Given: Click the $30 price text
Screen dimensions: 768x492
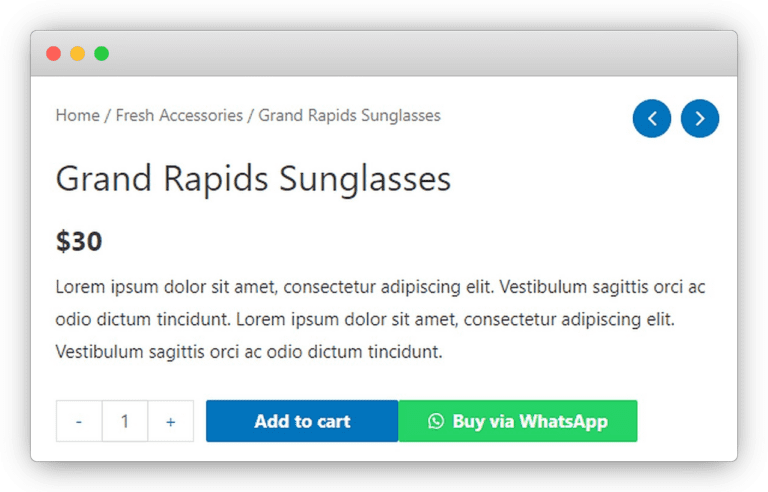Looking at the screenshot, I should (x=79, y=241).
